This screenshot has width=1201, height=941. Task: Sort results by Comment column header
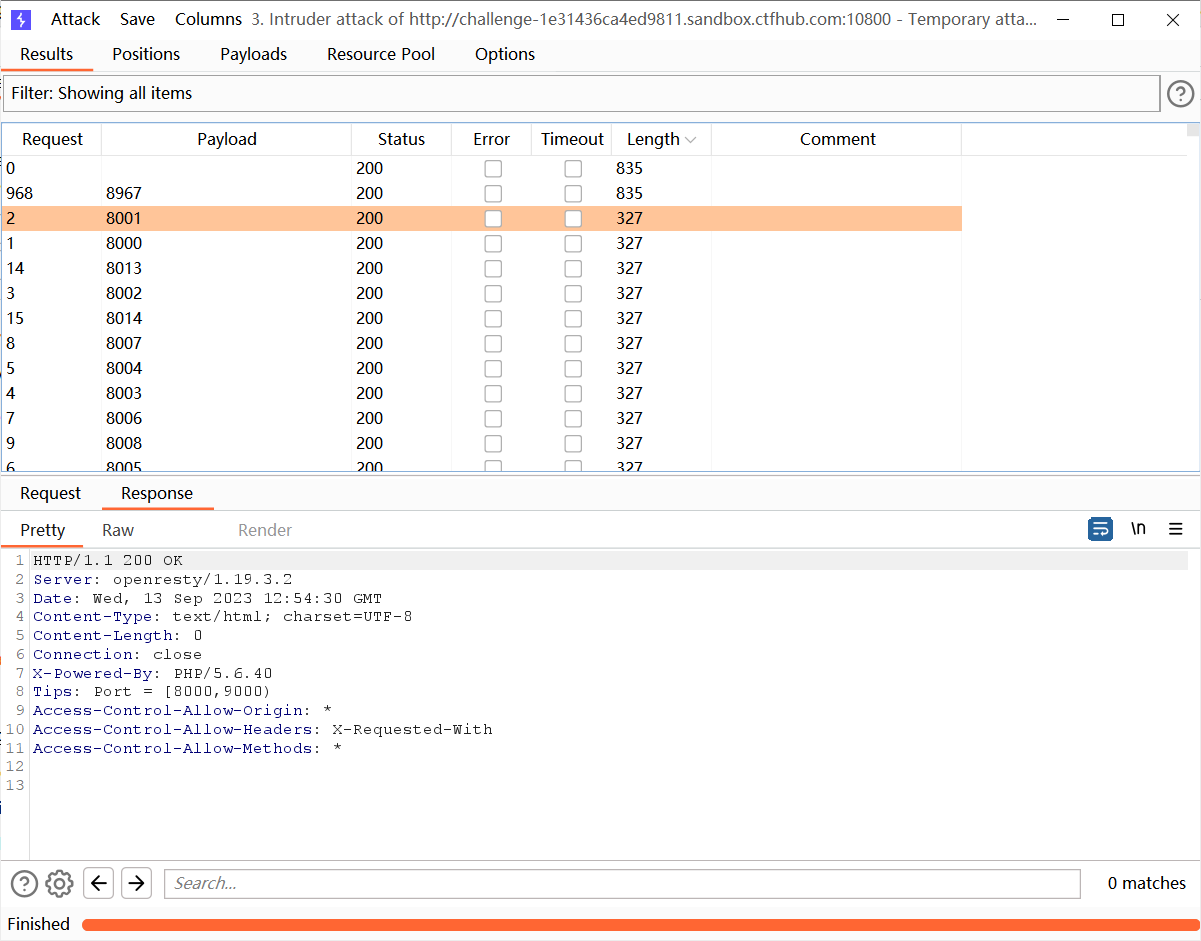[837, 139]
